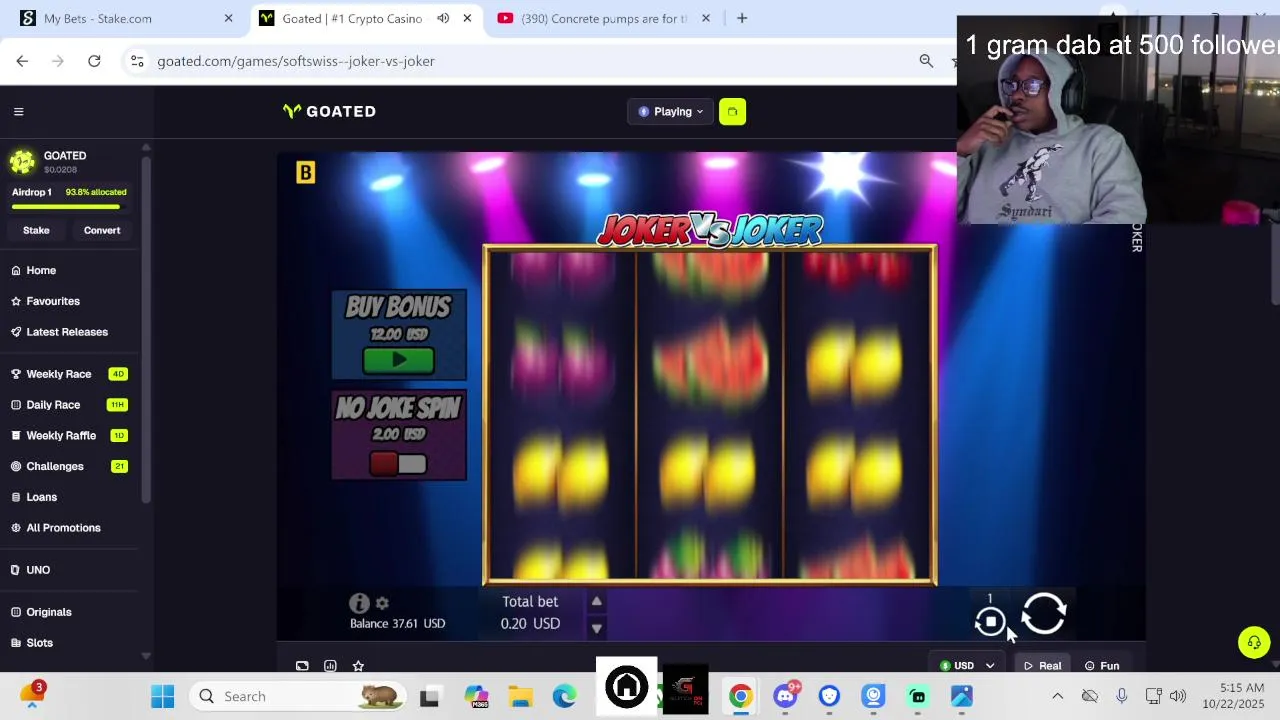Close the YouTube Concrete pumps tab
This screenshot has height=720, width=1280.
pos(706,18)
